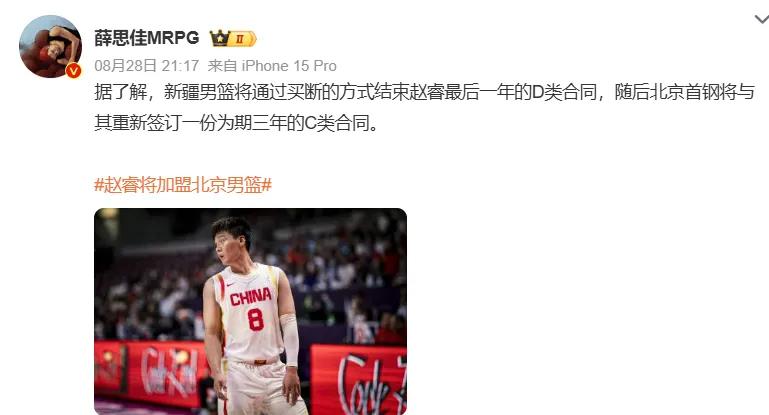
Task: Expand the post options chevron at top right
Action: pos(762,19)
